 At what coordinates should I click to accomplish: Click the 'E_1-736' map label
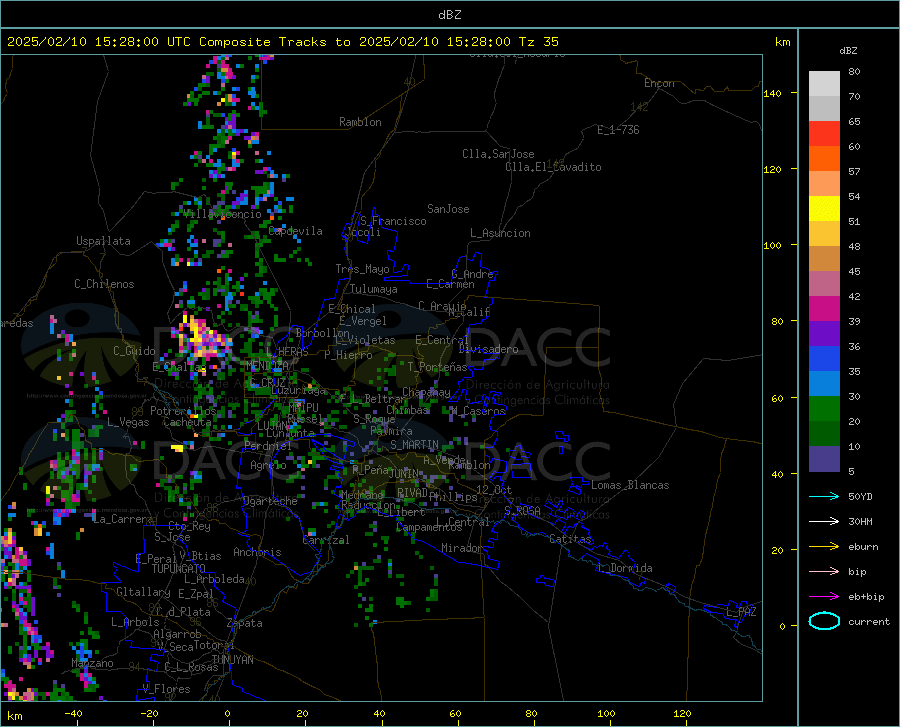618,130
